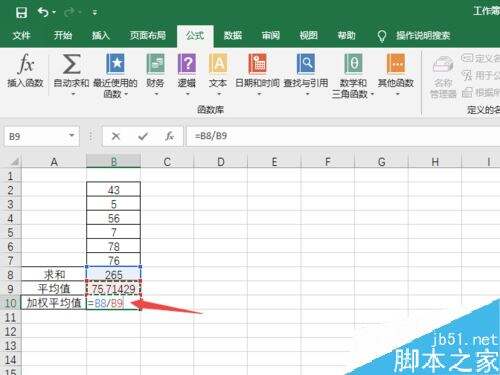Open the Name Box dropdown arrow
This screenshot has width=500, height=375.
pyautogui.click(x=71, y=136)
